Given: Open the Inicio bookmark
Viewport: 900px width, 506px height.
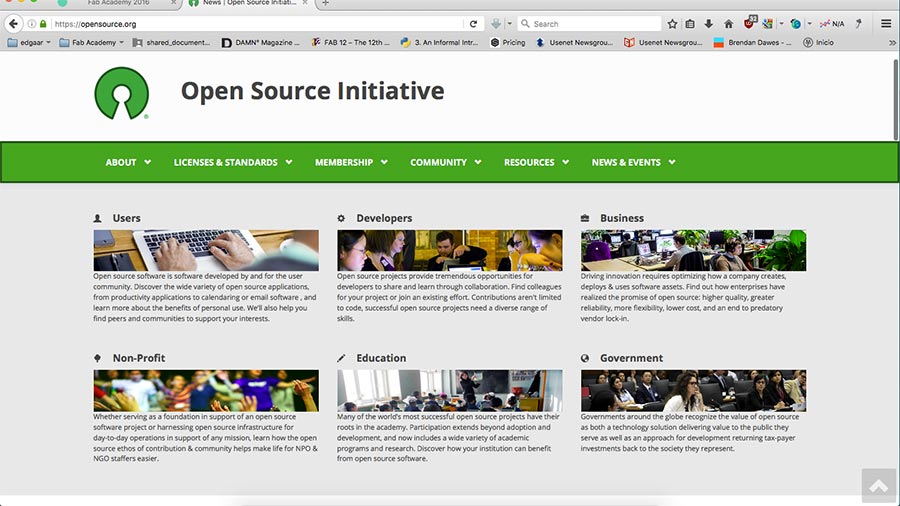Looking at the screenshot, I should (x=818, y=43).
